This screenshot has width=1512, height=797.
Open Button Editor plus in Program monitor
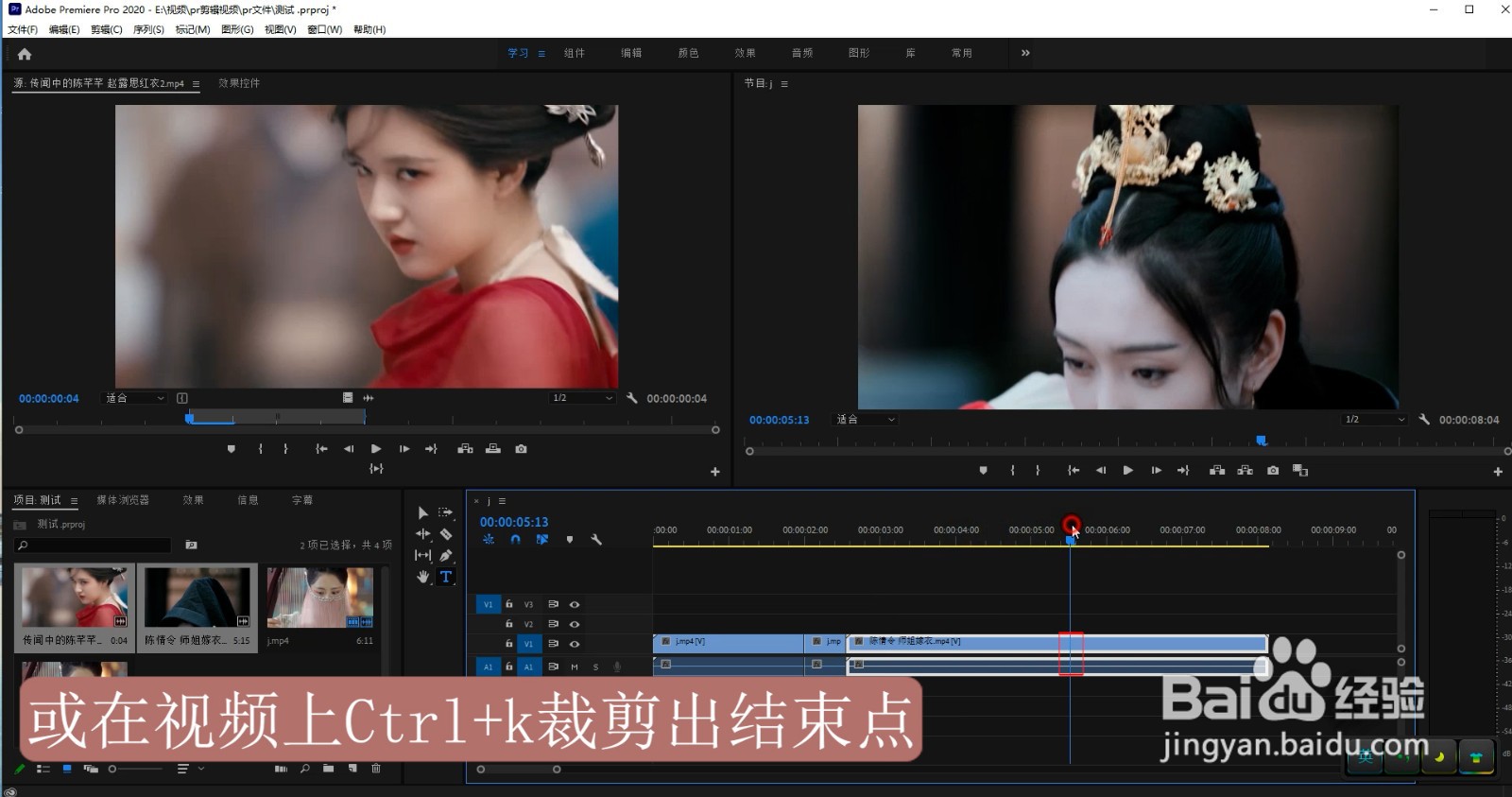[x=1498, y=471]
